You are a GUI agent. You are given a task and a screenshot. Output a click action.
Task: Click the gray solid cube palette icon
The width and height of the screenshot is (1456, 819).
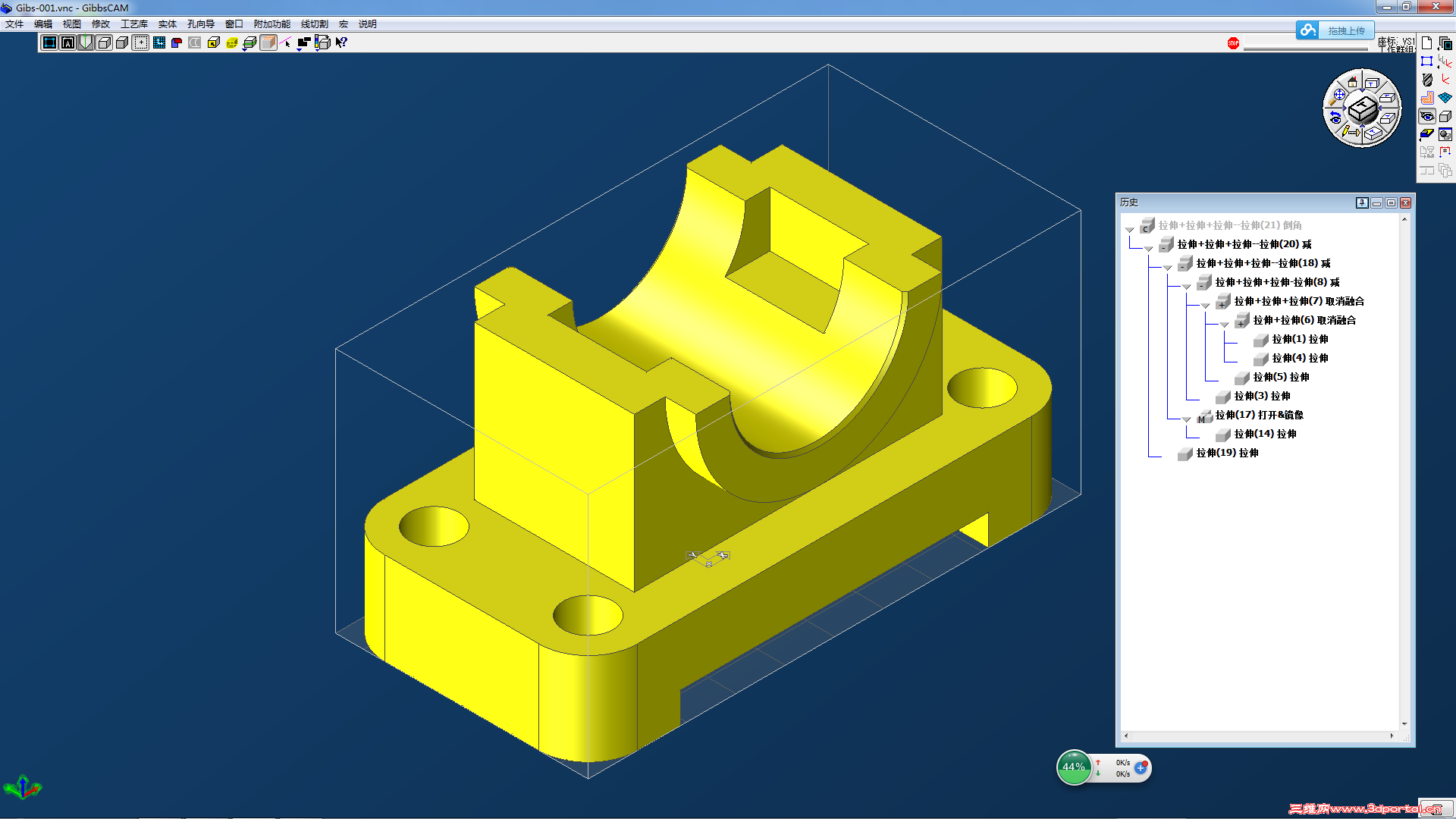pos(1445,116)
